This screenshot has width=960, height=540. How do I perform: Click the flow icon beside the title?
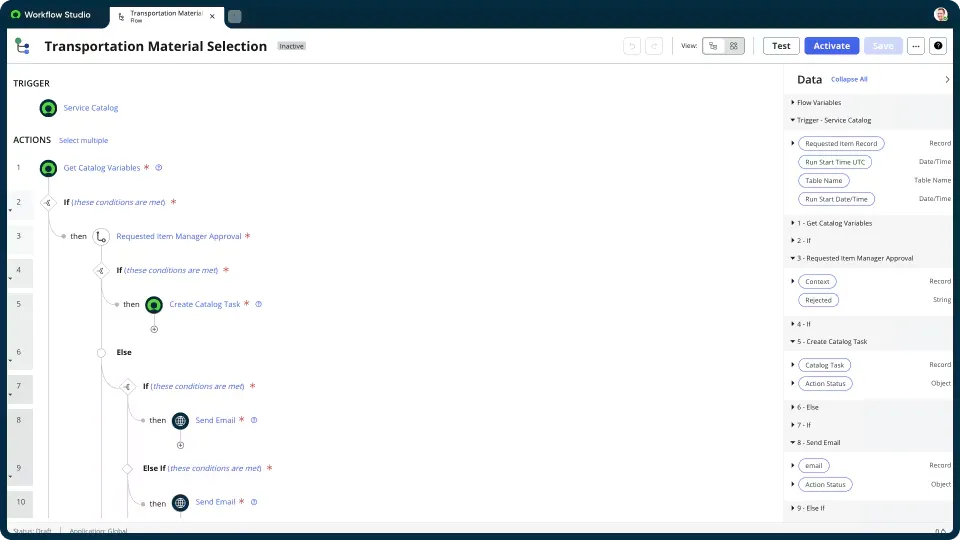tap(23, 46)
